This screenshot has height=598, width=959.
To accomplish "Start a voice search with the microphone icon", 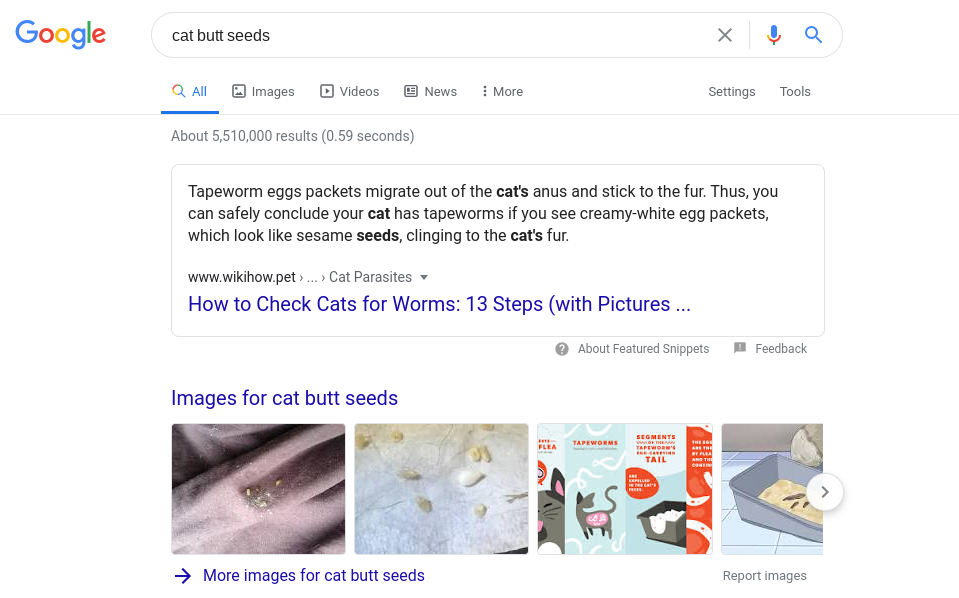I will click(773, 34).
